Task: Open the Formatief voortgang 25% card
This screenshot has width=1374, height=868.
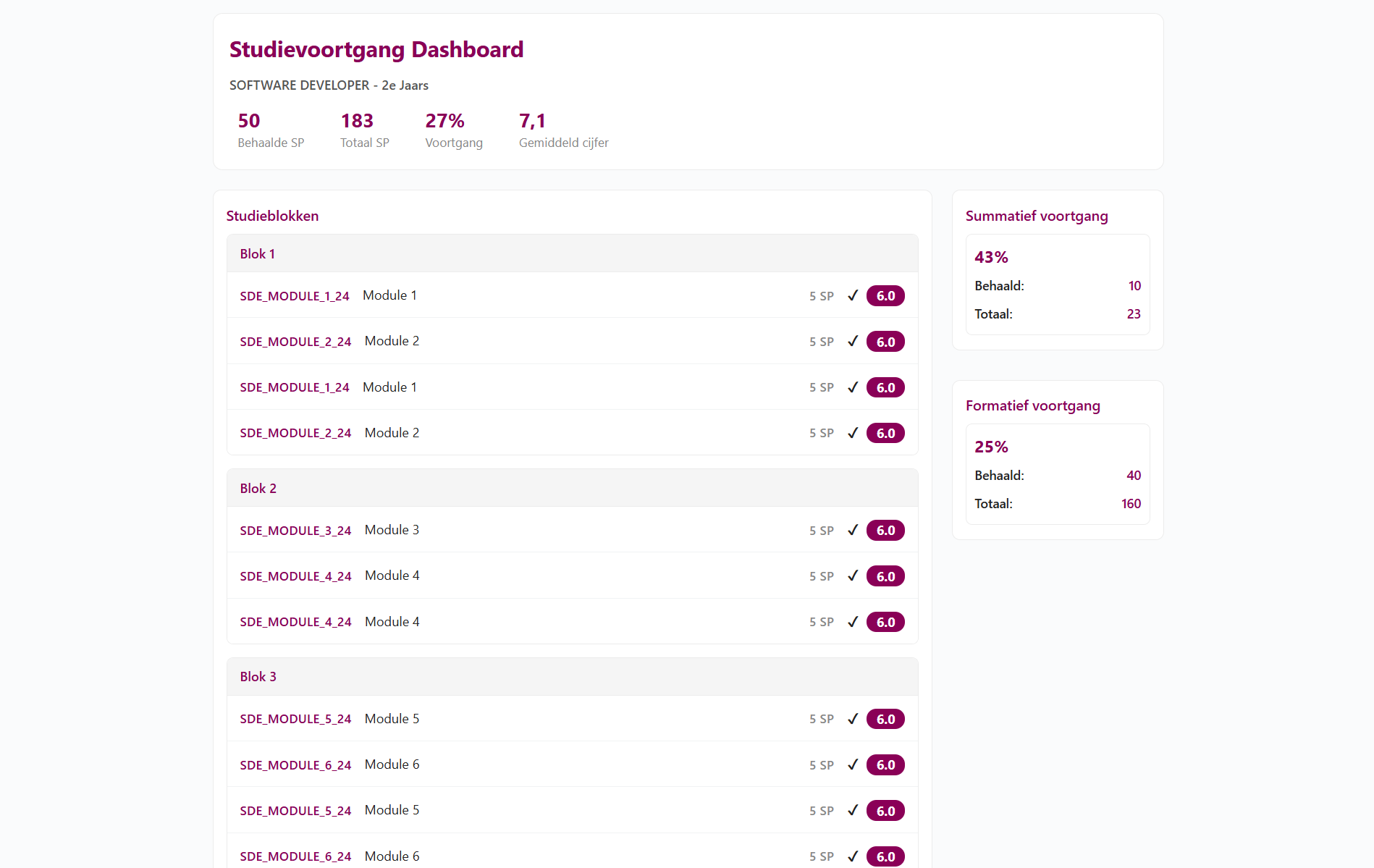Action: pyautogui.click(x=1057, y=474)
